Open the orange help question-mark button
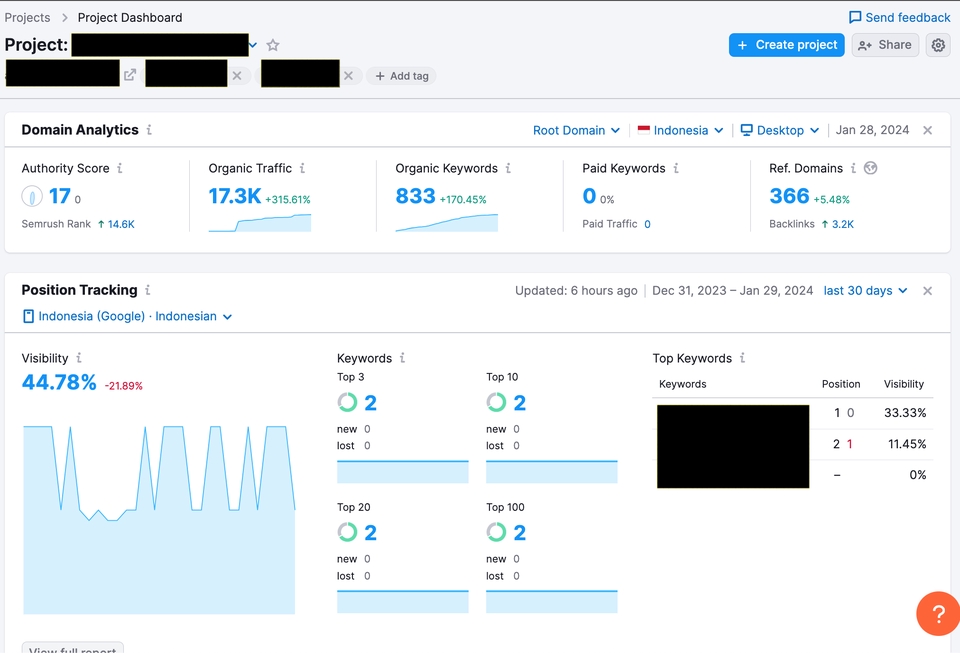The image size is (960, 653). click(938, 613)
